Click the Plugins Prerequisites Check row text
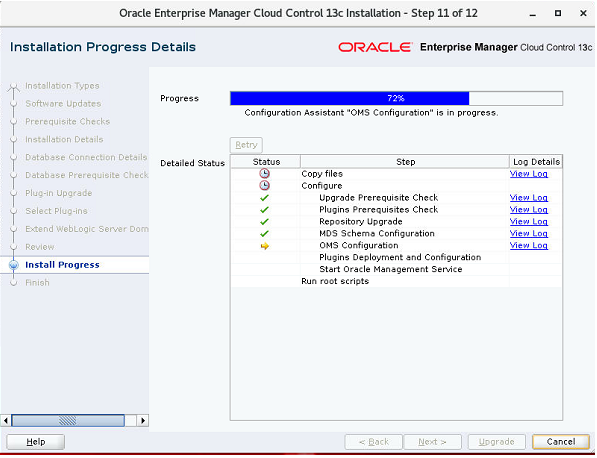This screenshot has height=458, width=597. click(378, 209)
